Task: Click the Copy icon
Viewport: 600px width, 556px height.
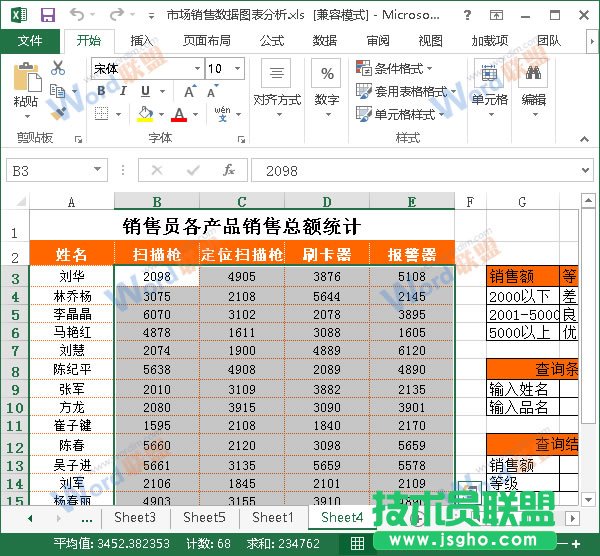Action: (x=58, y=91)
